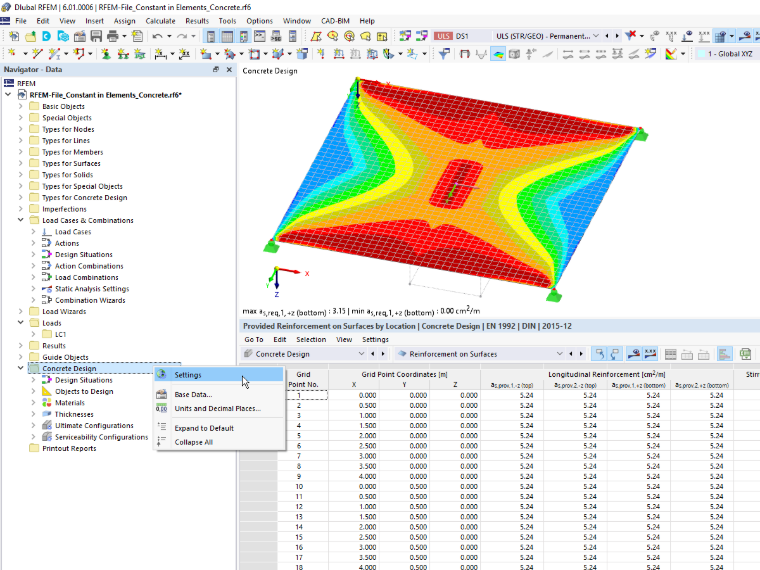Screen dimensions: 760x570
Task: Click the new line tool icon
Action: pos(37,54)
